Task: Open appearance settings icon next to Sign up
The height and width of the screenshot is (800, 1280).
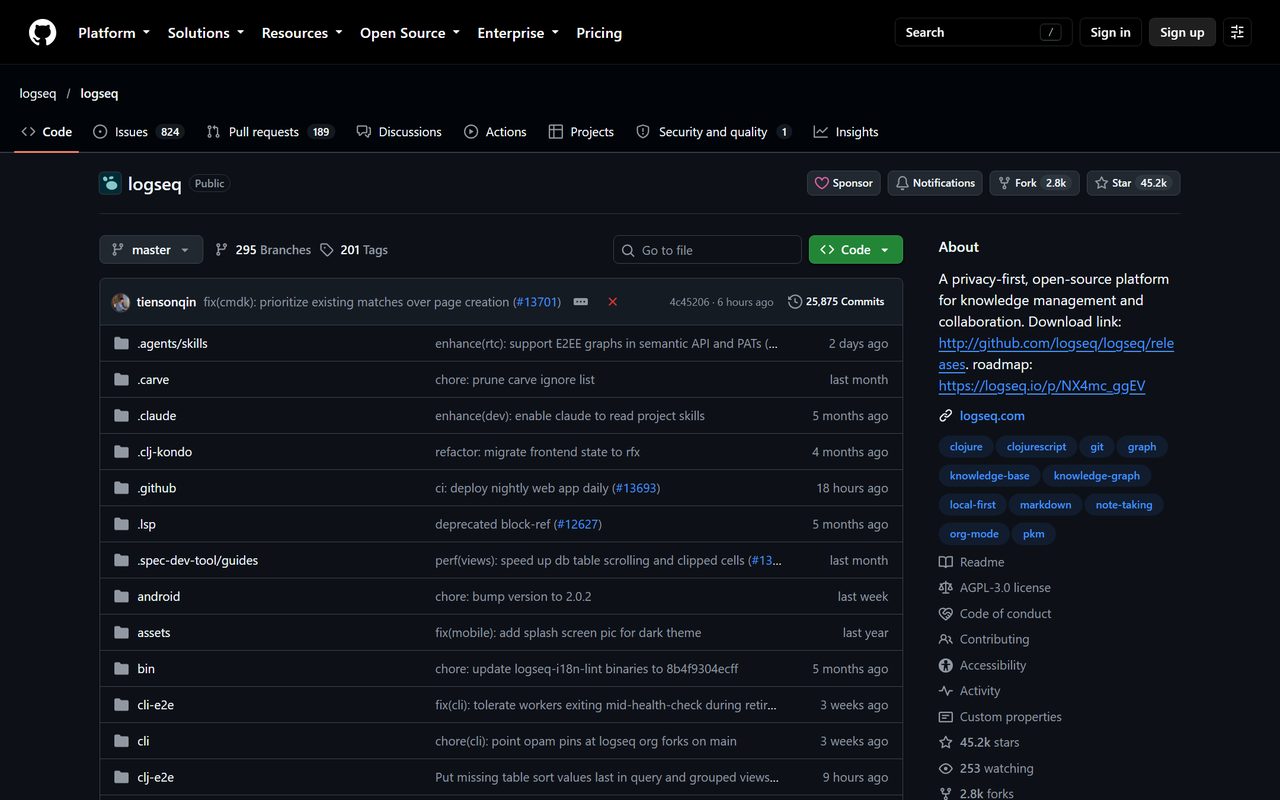Action: (x=1237, y=32)
